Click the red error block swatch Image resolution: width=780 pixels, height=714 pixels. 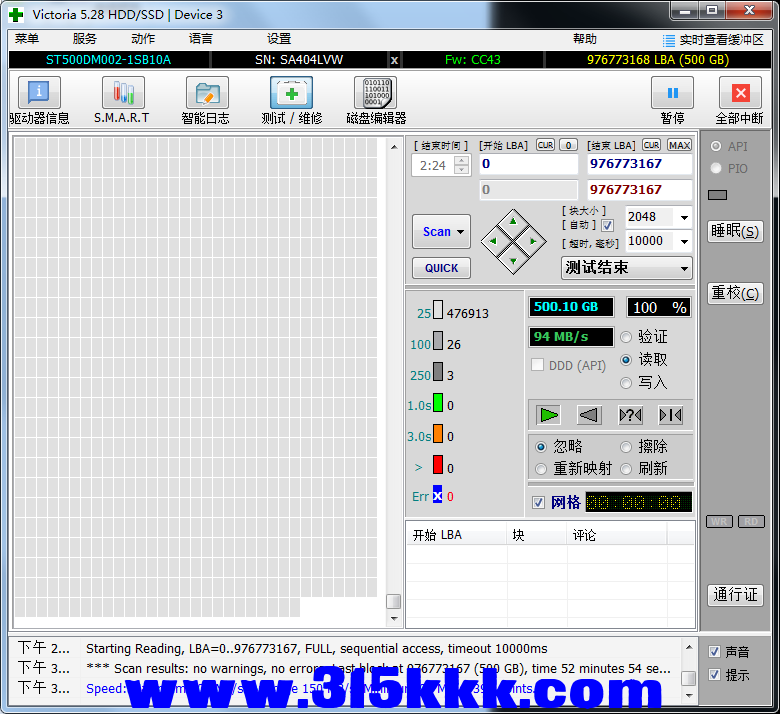[437, 465]
